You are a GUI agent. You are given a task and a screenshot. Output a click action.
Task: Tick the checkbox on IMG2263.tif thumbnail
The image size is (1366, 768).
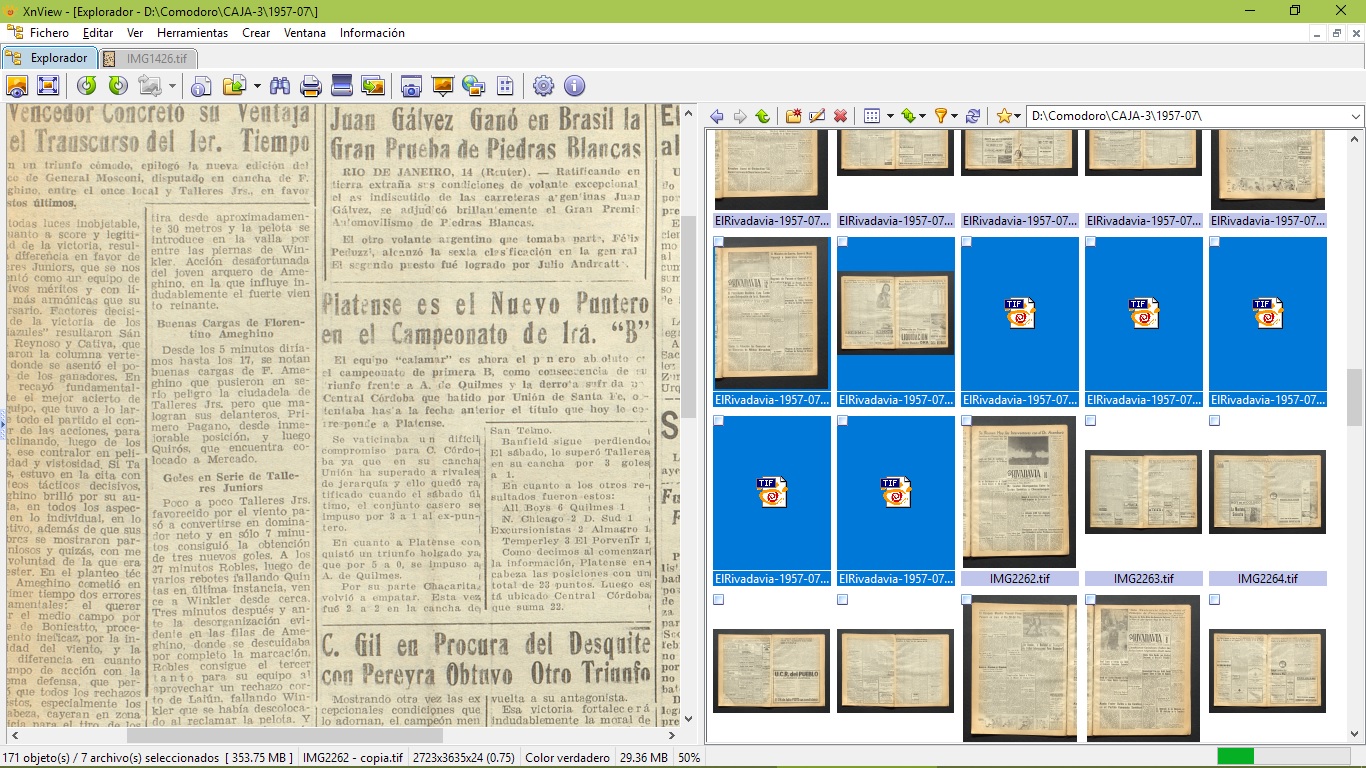point(1091,421)
